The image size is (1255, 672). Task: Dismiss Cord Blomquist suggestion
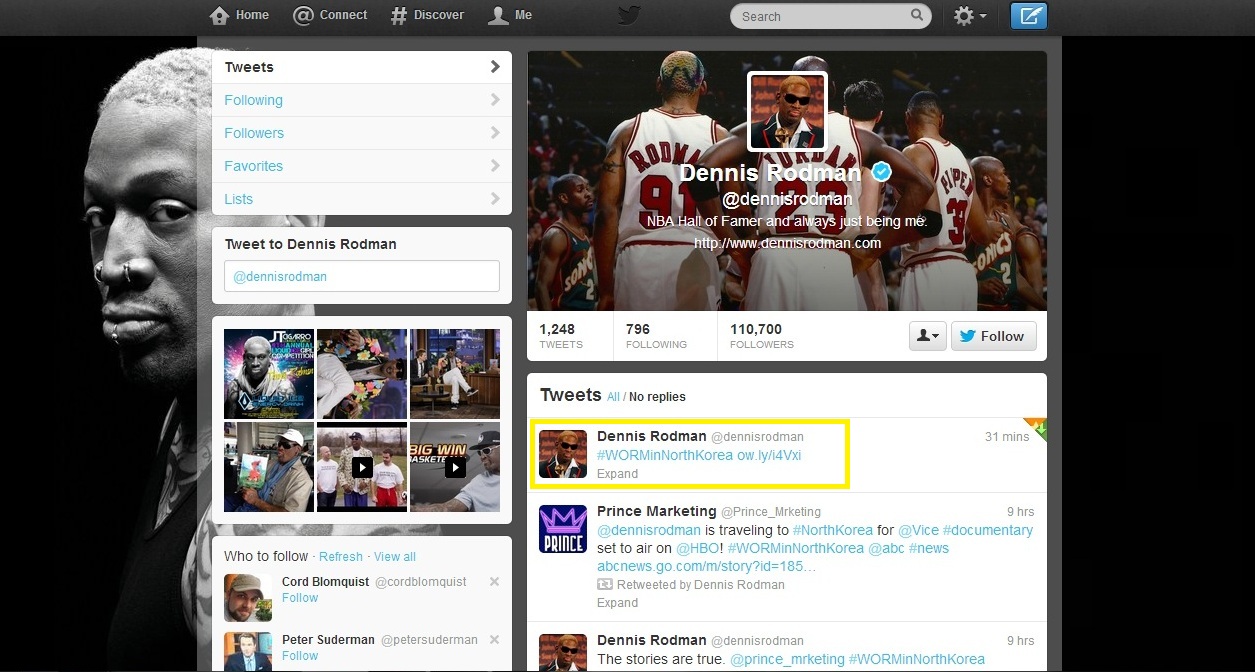coord(494,582)
